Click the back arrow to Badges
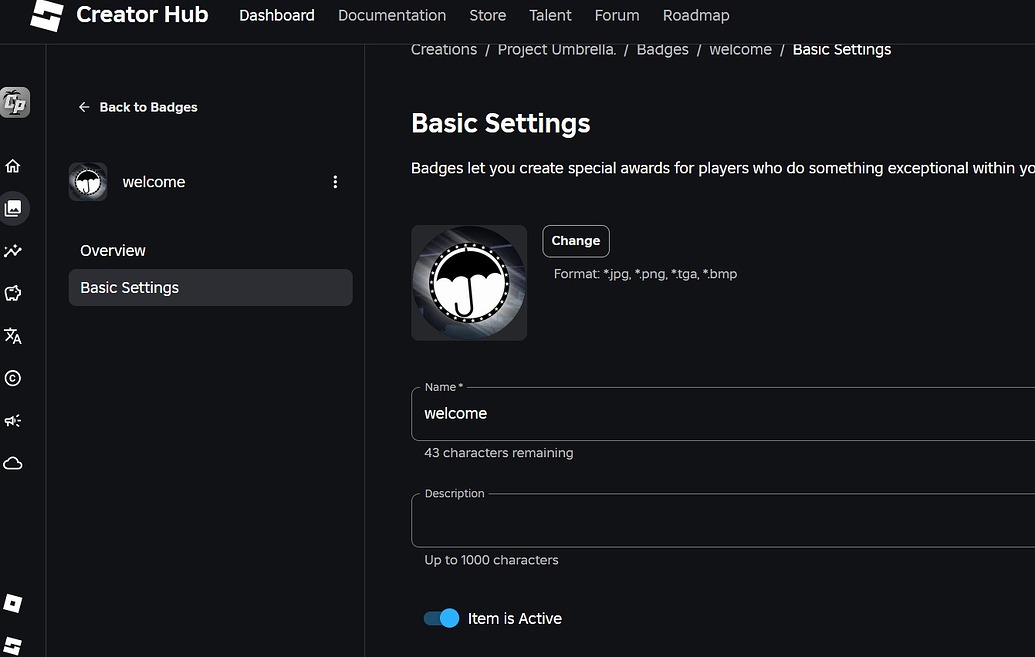 [x=84, y=106]
